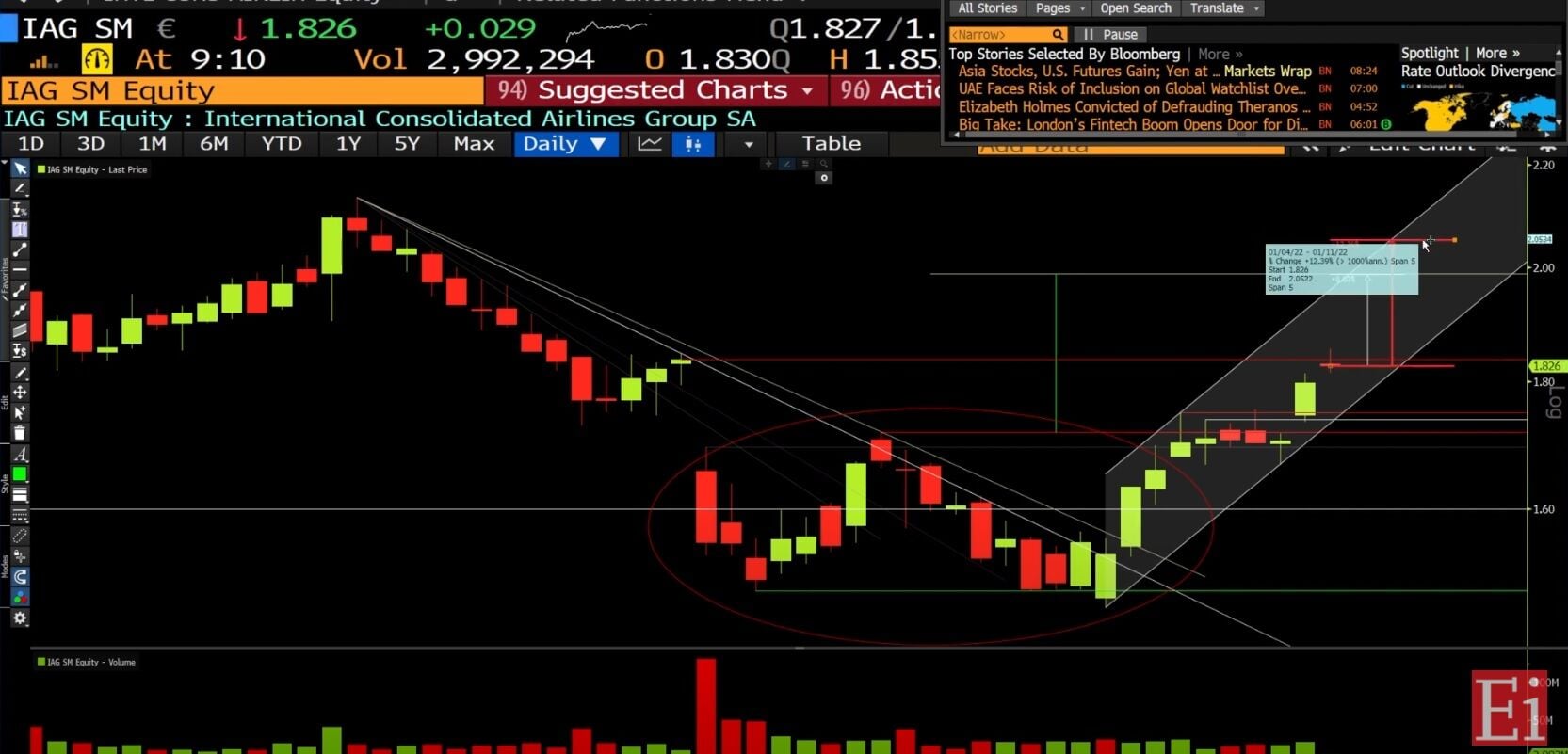
Task: Select the text annotation T tool
Action: (19, 230)
